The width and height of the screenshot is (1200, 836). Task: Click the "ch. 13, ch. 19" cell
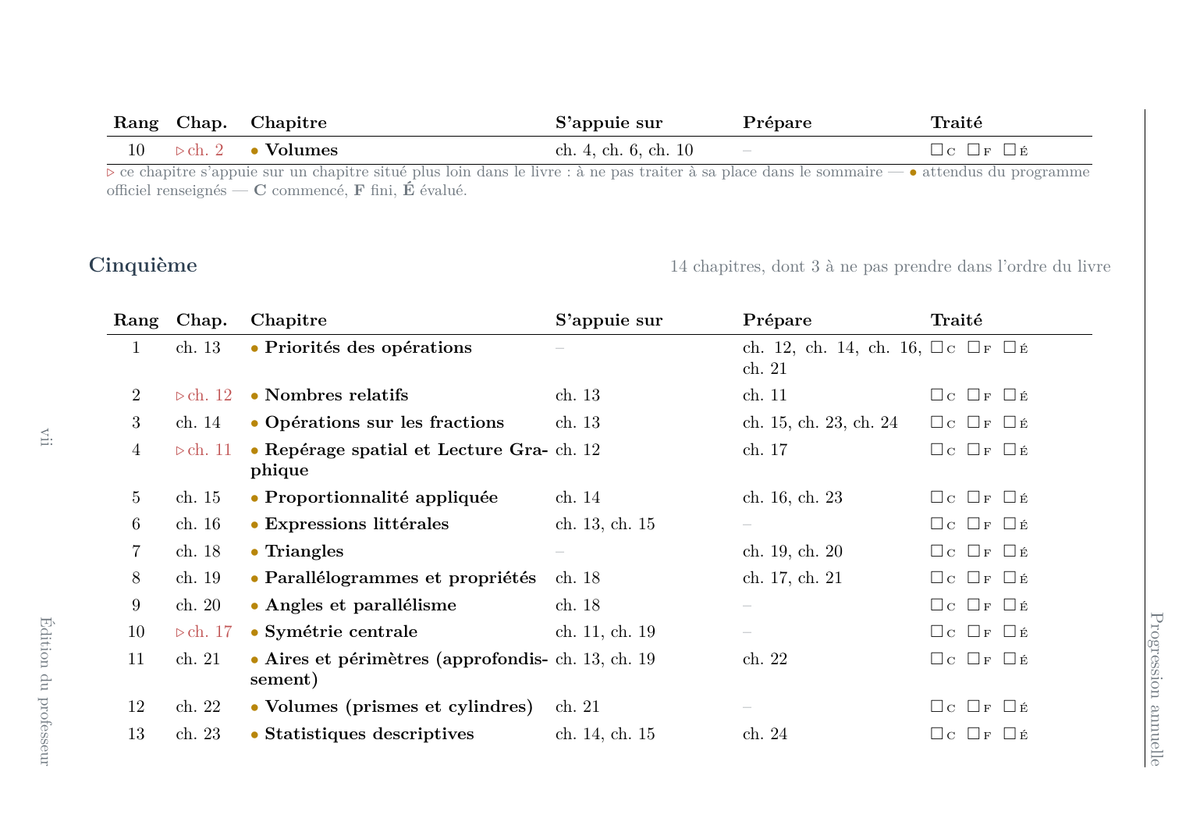click(x=605, y=659)
